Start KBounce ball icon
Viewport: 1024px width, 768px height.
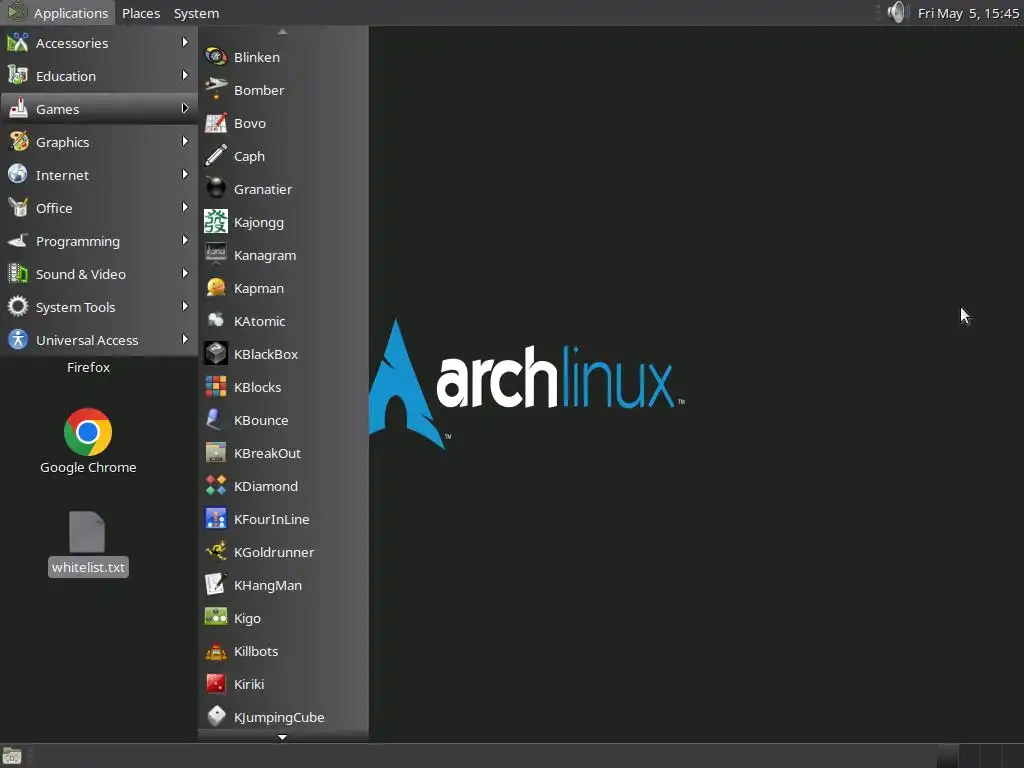point(216,420)
